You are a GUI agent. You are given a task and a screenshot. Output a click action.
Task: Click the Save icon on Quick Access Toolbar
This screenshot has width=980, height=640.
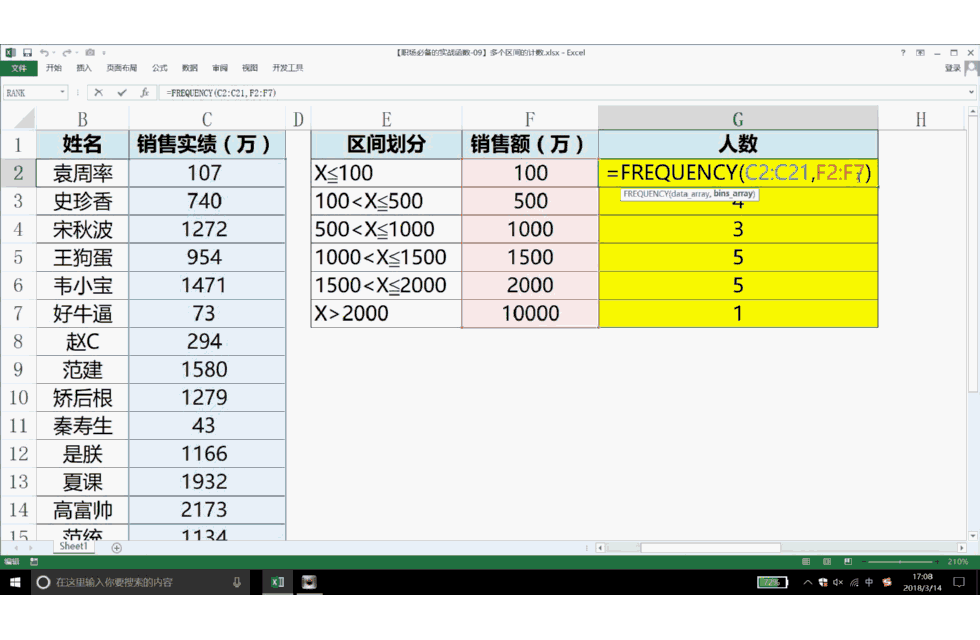28,52
